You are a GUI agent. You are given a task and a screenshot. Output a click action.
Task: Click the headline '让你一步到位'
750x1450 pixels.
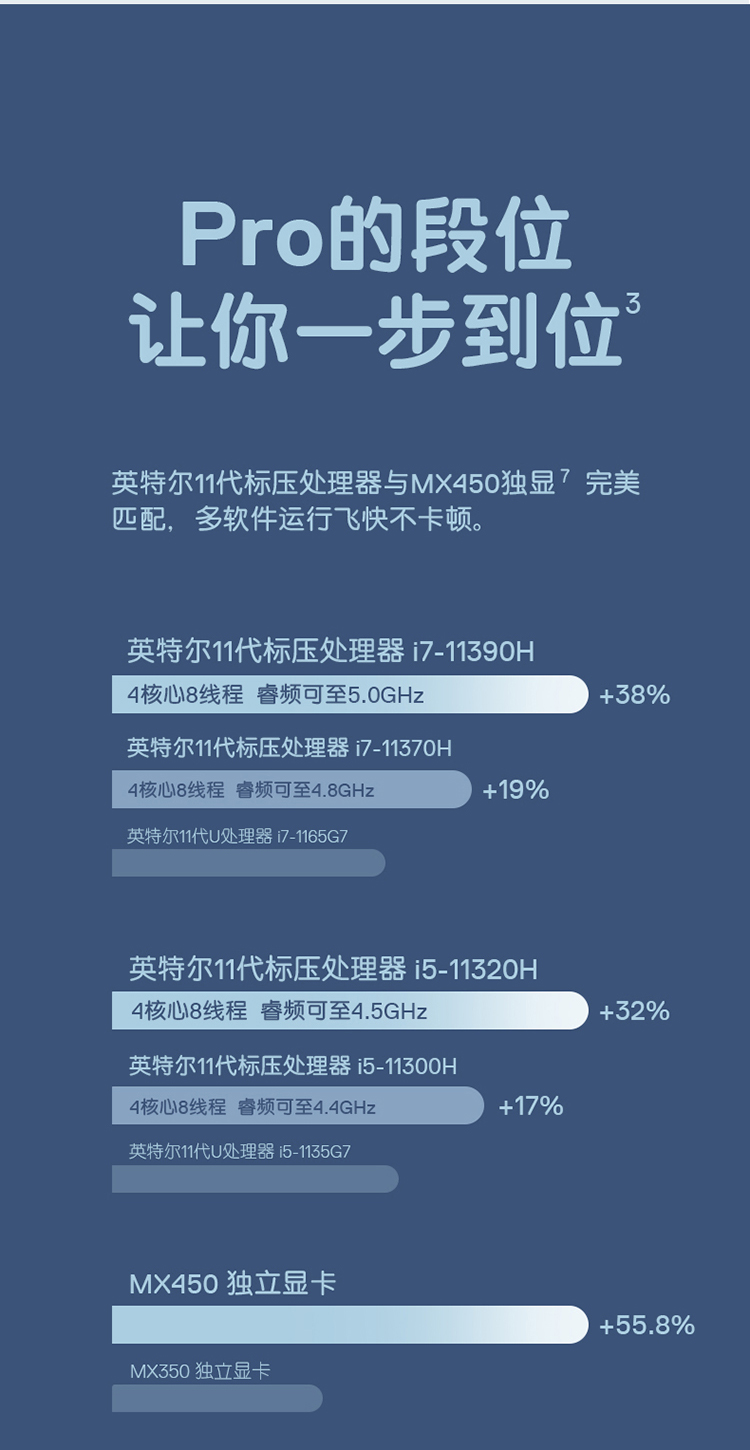pyautogui.click(x=375, y=329)
